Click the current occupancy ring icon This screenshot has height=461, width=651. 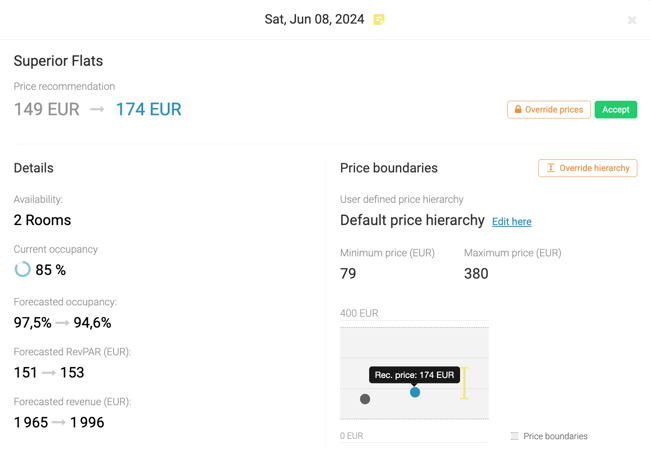[22, 269]
